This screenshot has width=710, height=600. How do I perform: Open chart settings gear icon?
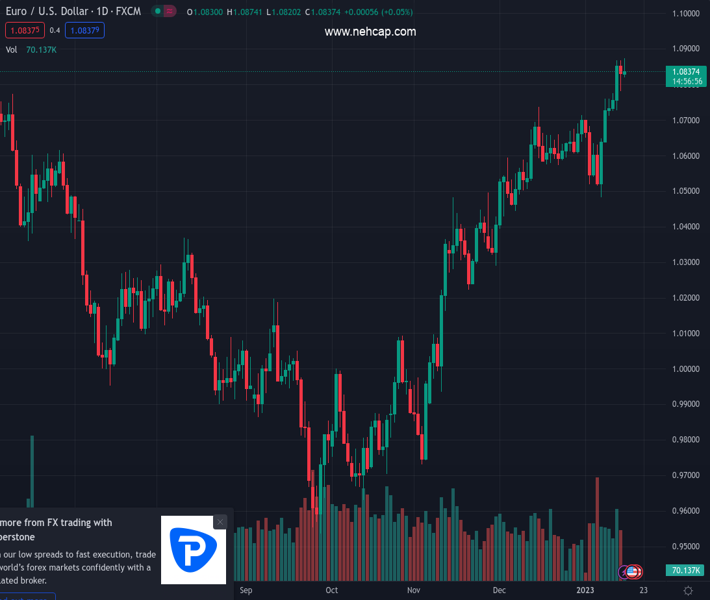coord(687,590)
